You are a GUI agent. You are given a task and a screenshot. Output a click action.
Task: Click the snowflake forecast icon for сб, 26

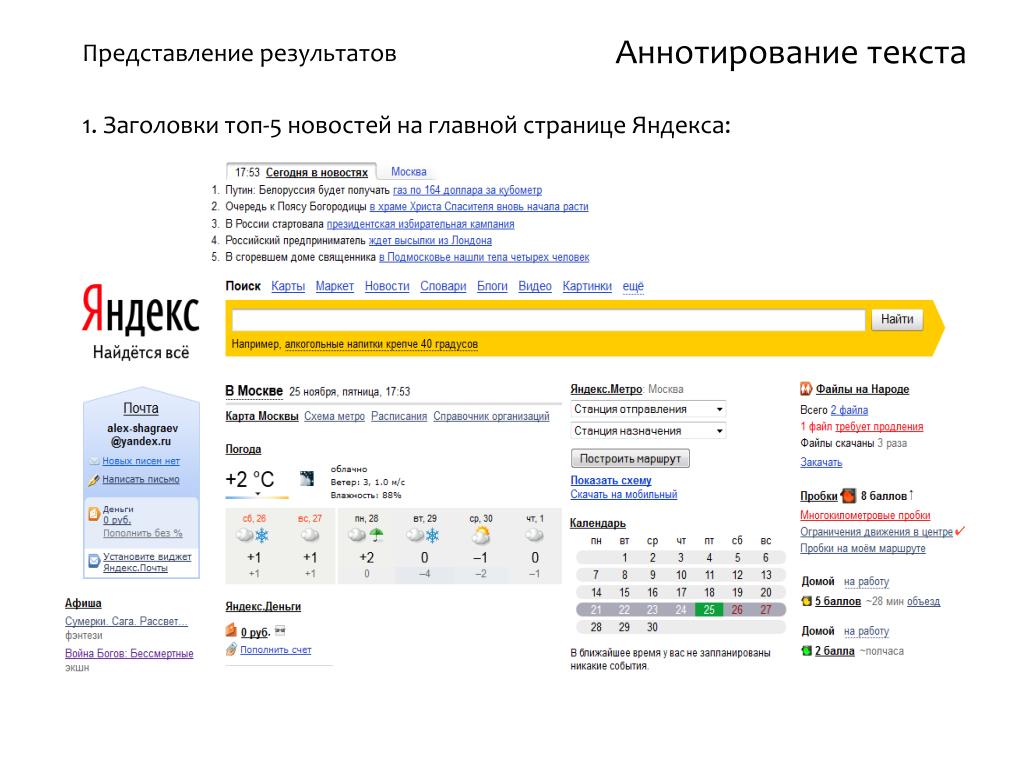point(262,536)
